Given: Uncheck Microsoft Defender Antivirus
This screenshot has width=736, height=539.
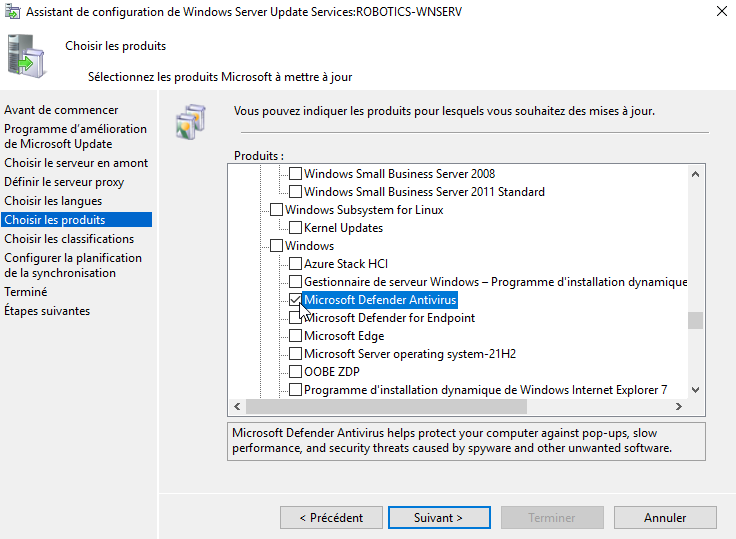Looking at the screenshot, I should [295, 300].
